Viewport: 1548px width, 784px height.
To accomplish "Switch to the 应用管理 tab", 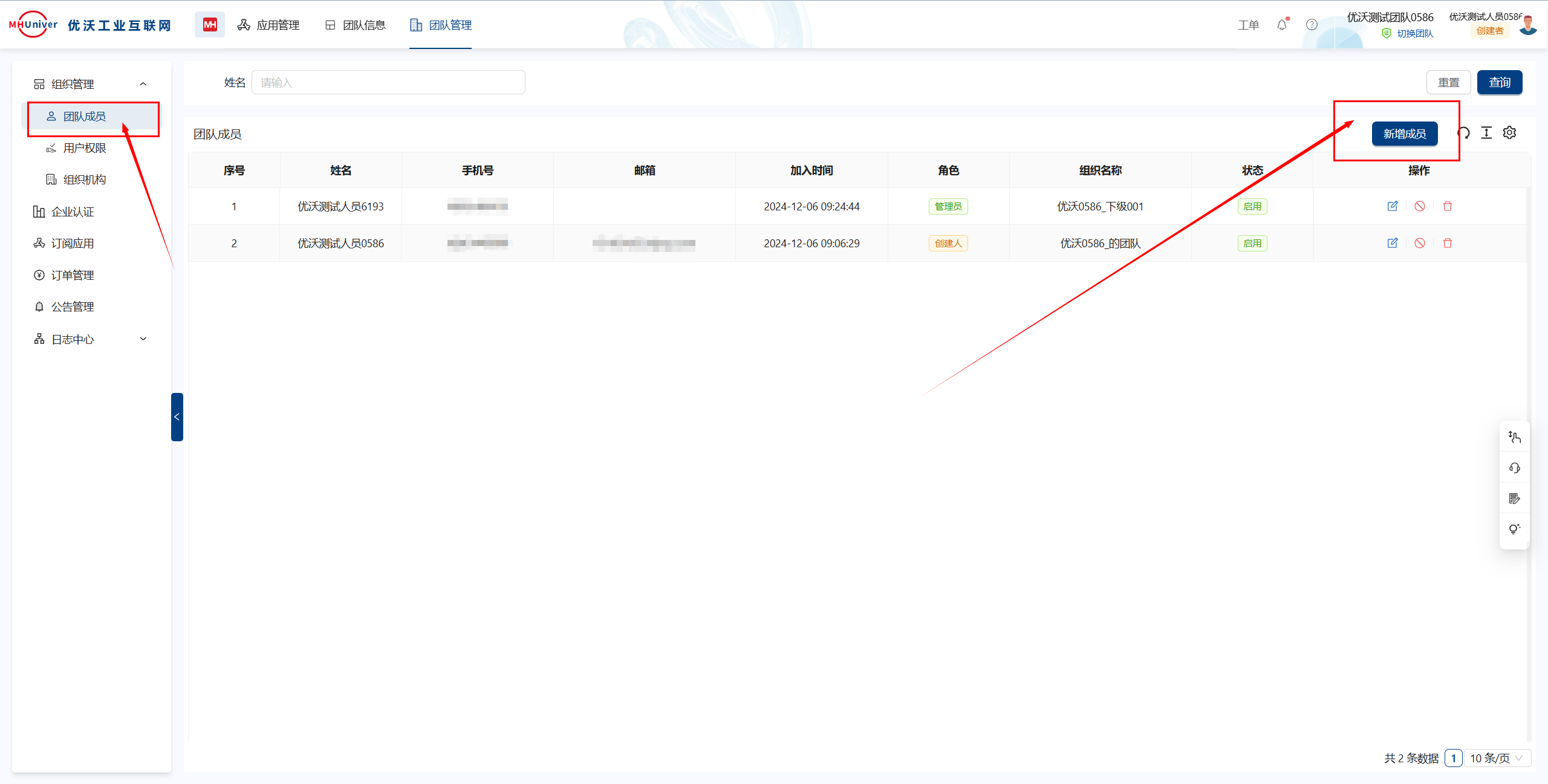I will tap(268, 25).
